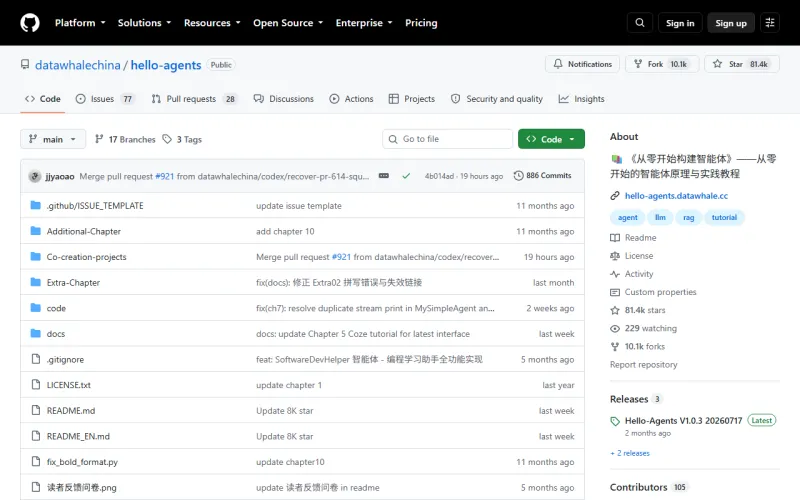Fork the hello-agents repository
The image size is (800, 500).
pyautogui.click(x=662, y=64)
